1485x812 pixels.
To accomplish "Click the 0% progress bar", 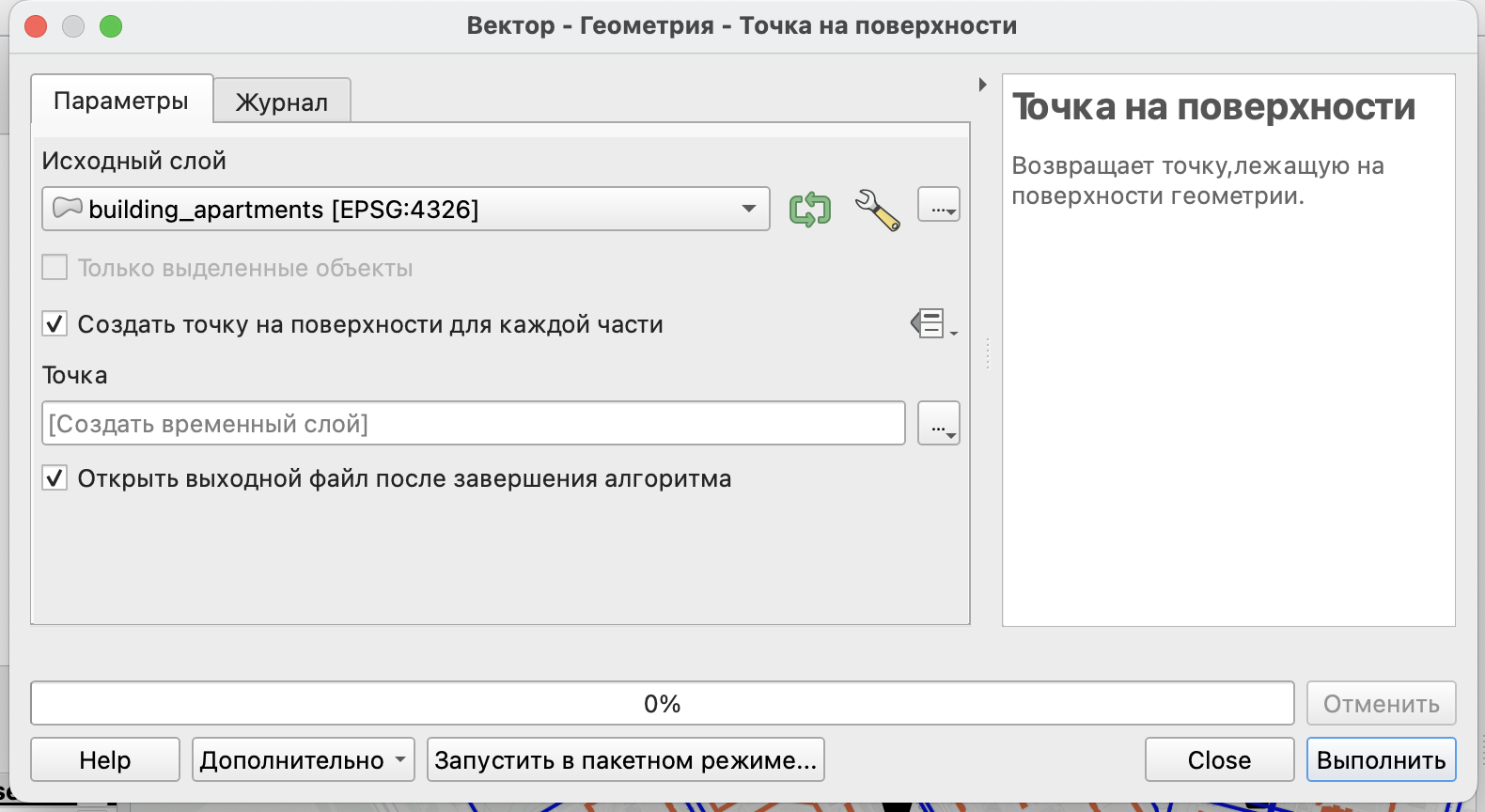I will click(x=662, y=704).
